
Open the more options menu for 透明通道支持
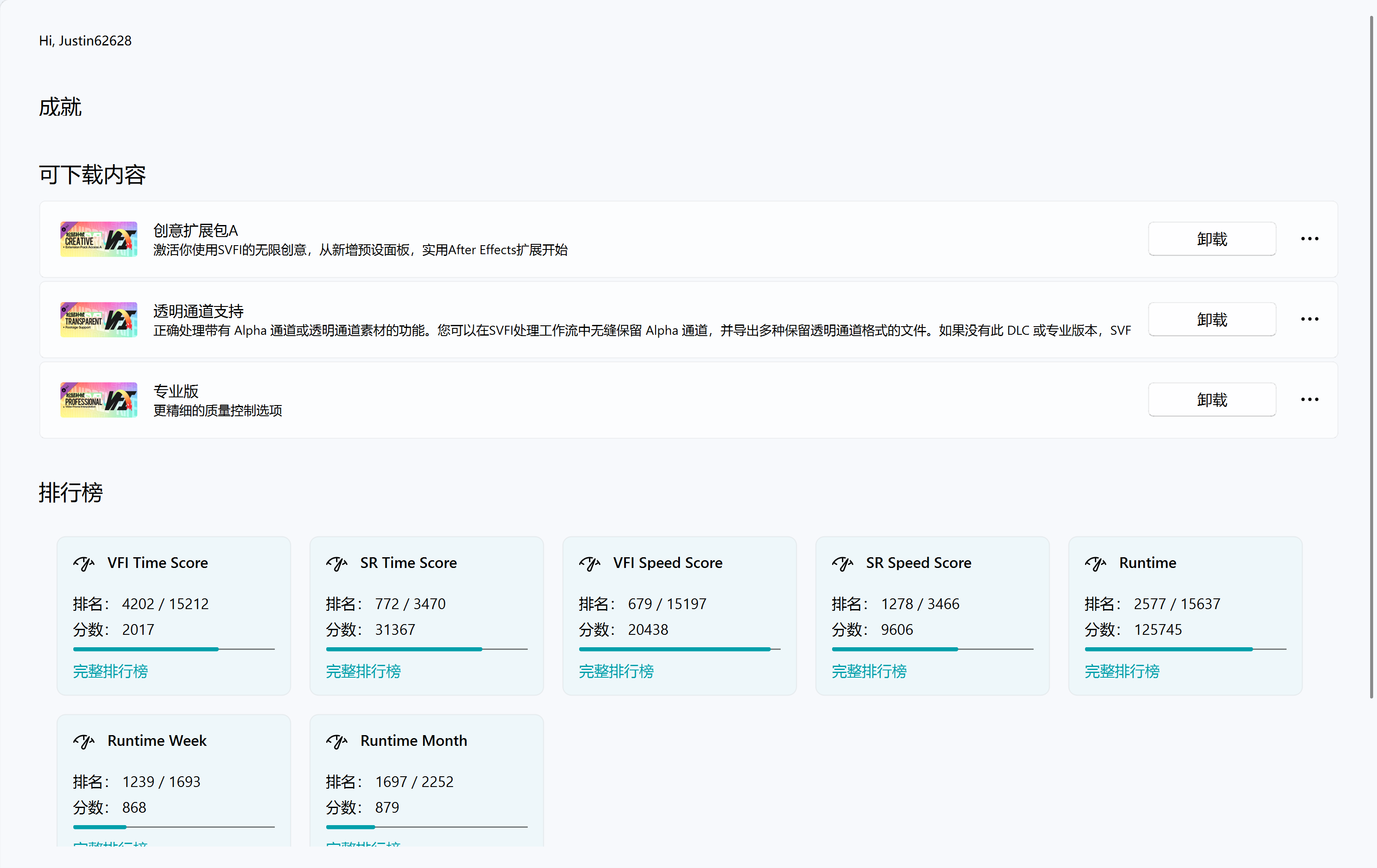[x=1310, y=319]
